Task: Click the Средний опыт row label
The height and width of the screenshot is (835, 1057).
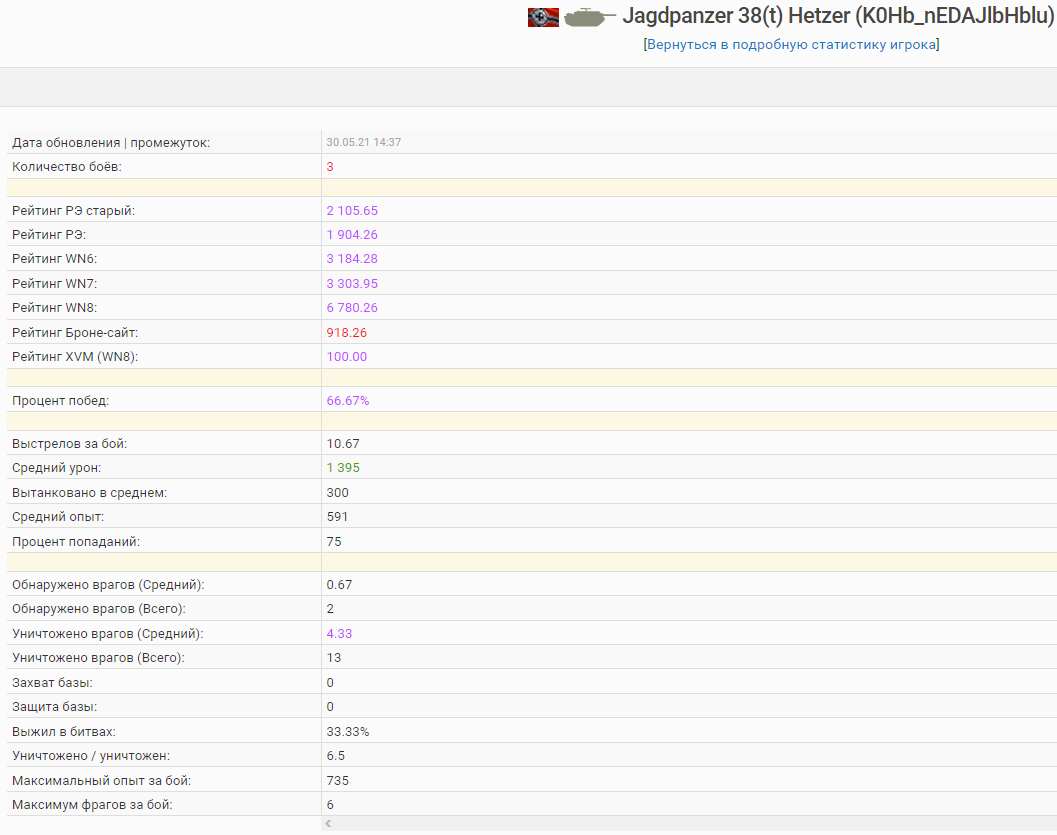Action: [58, 517]
